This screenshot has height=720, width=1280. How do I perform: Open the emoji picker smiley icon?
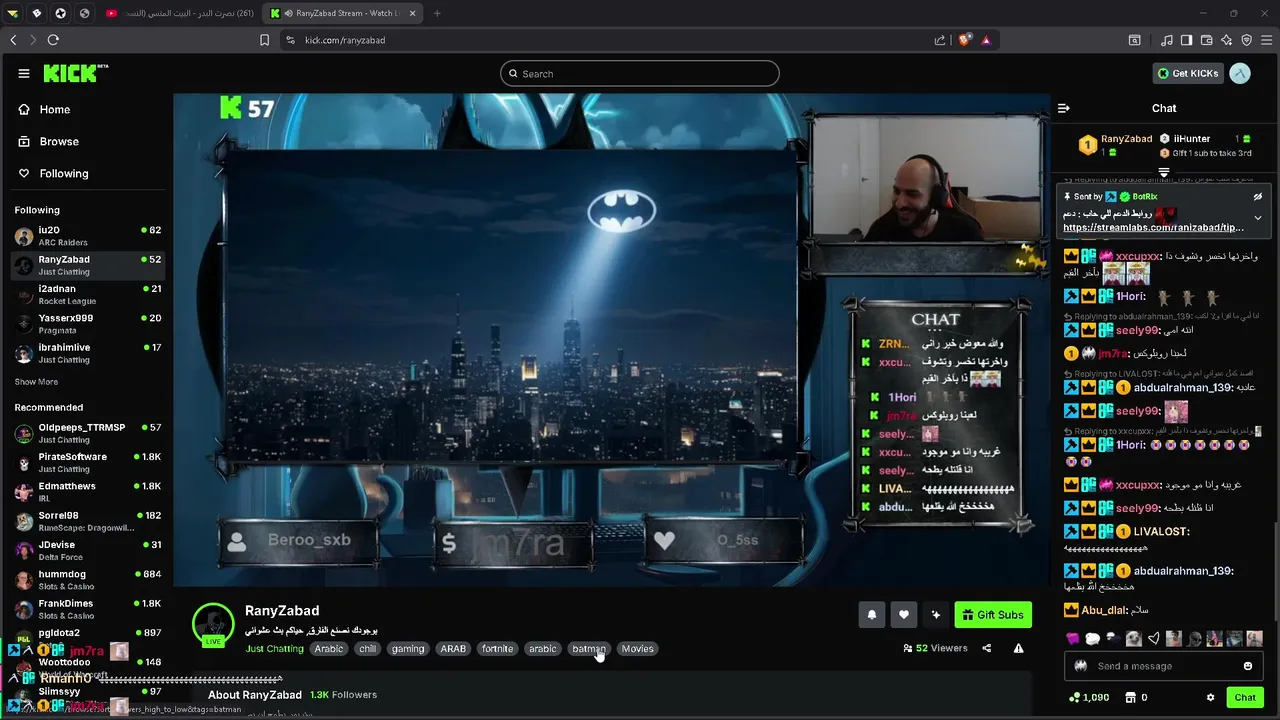[1247, 666]
